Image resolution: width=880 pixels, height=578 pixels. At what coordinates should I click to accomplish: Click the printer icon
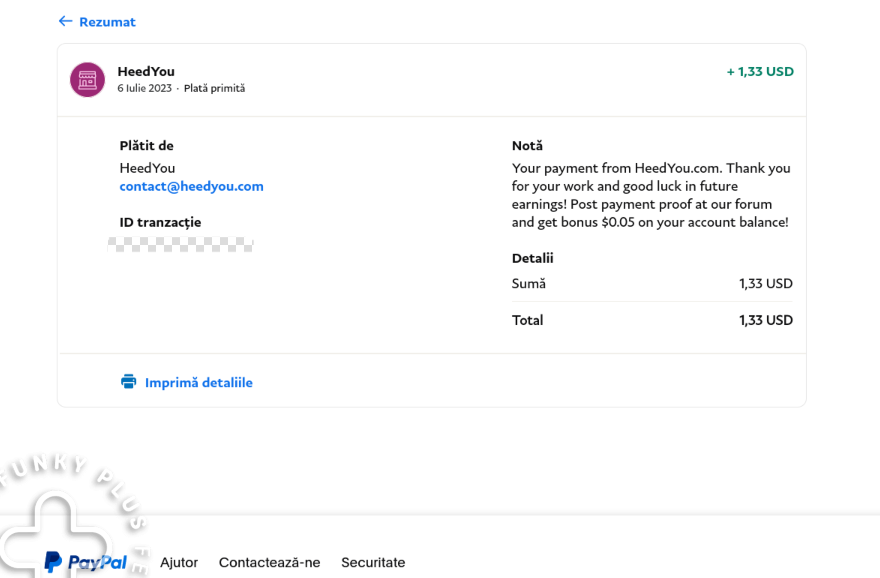pos(129,382)
